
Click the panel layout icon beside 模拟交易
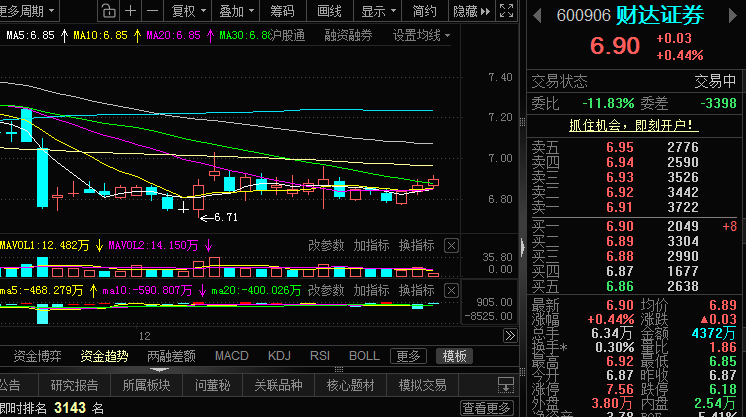click(506, 385)
